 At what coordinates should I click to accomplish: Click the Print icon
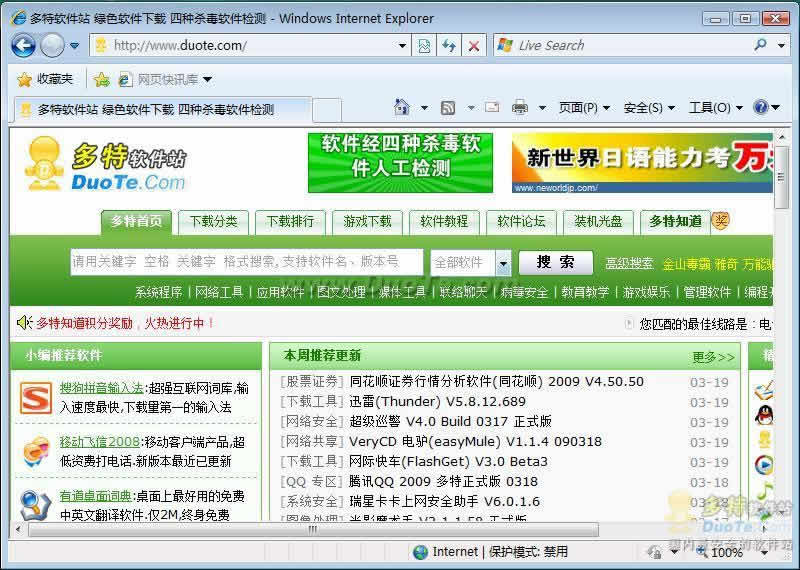[520, 108]
